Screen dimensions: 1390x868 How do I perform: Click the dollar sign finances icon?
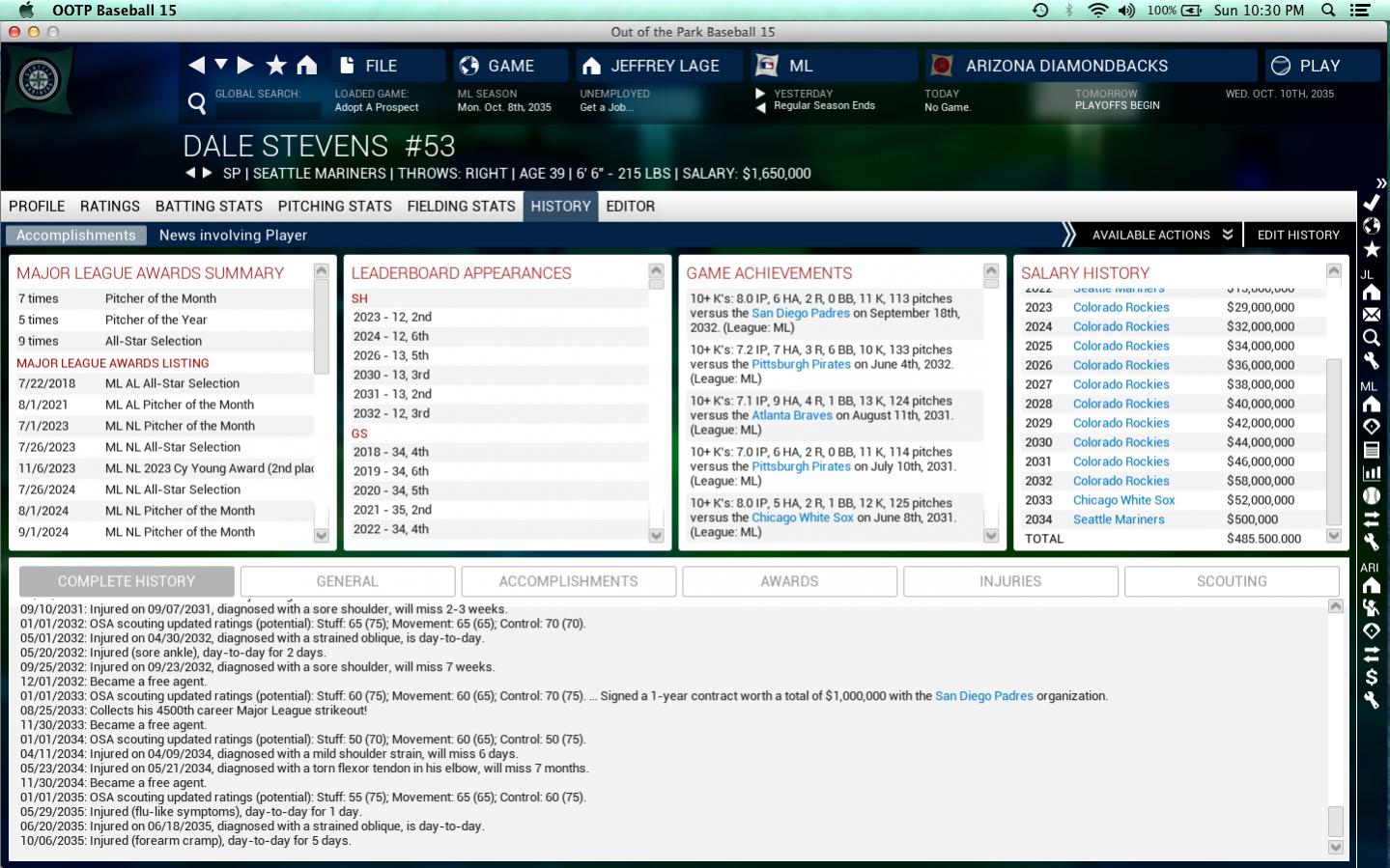tap(1371, 677)
